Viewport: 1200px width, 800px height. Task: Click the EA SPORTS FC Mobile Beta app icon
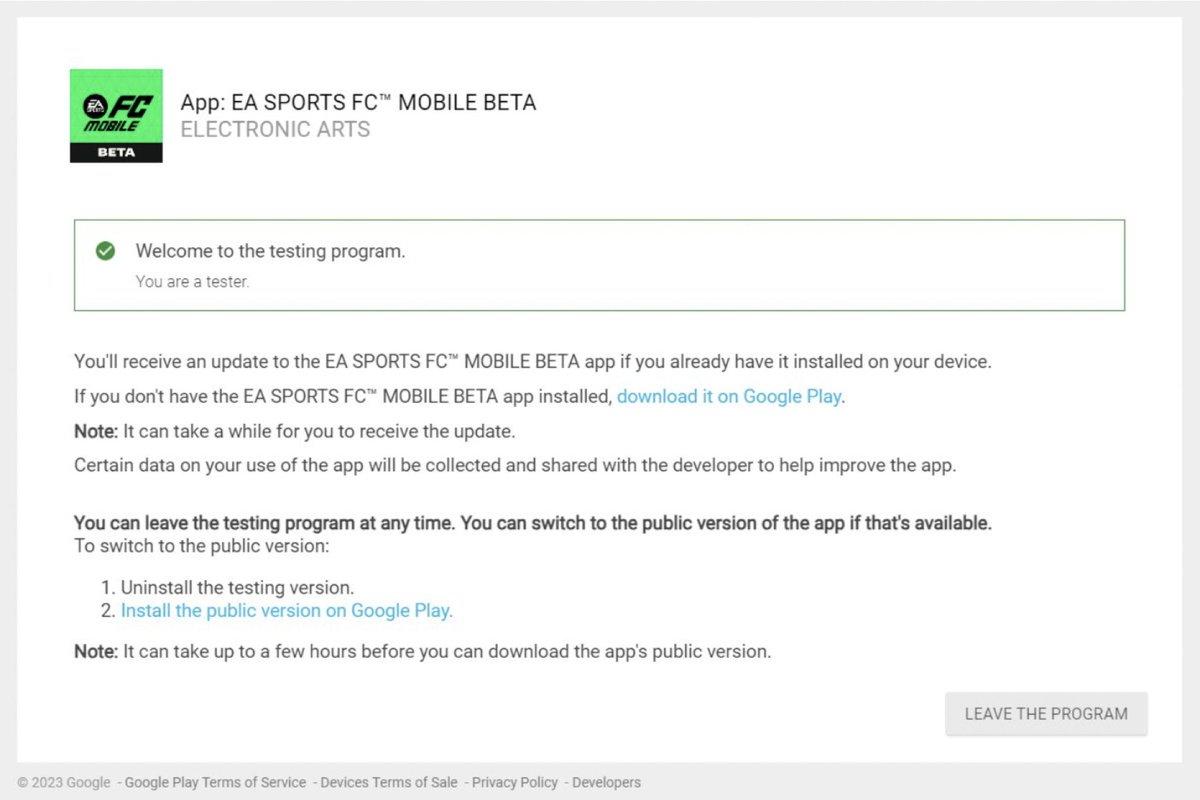116,116
